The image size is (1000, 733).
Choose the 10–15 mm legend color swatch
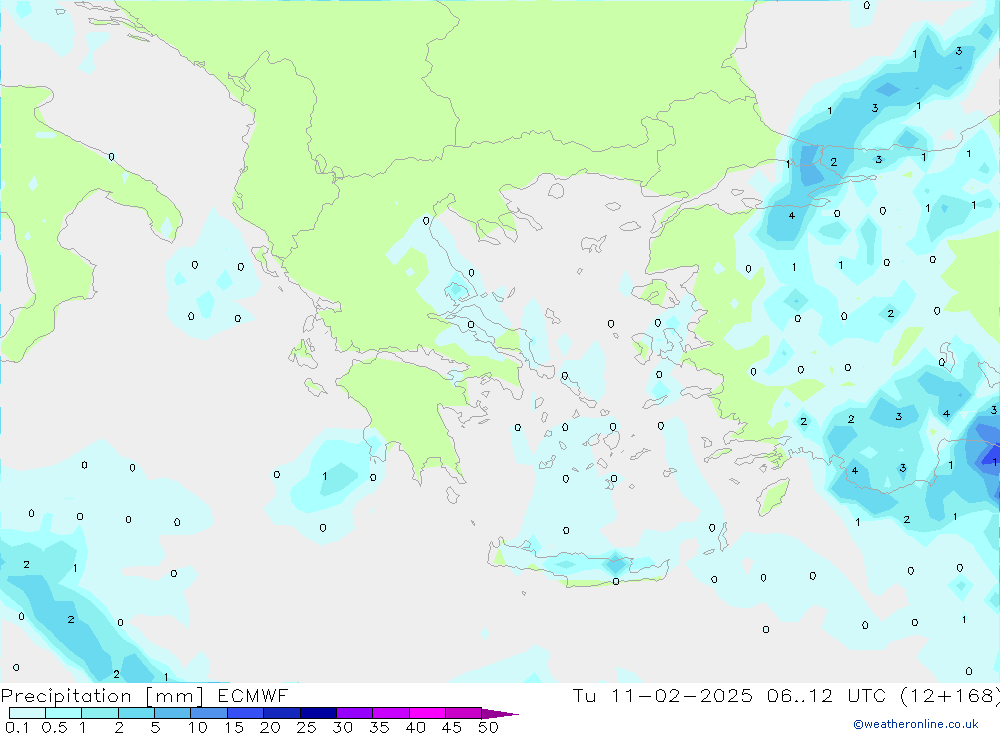(x=209, y=713)
